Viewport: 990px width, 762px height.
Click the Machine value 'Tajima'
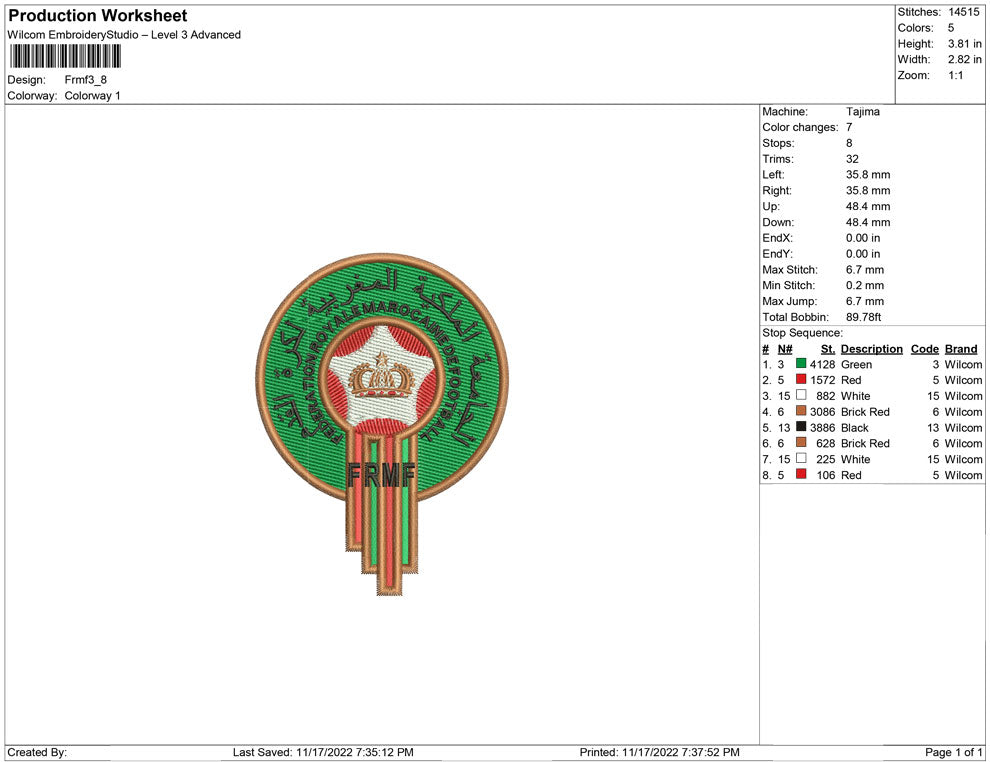coord(862,111)
